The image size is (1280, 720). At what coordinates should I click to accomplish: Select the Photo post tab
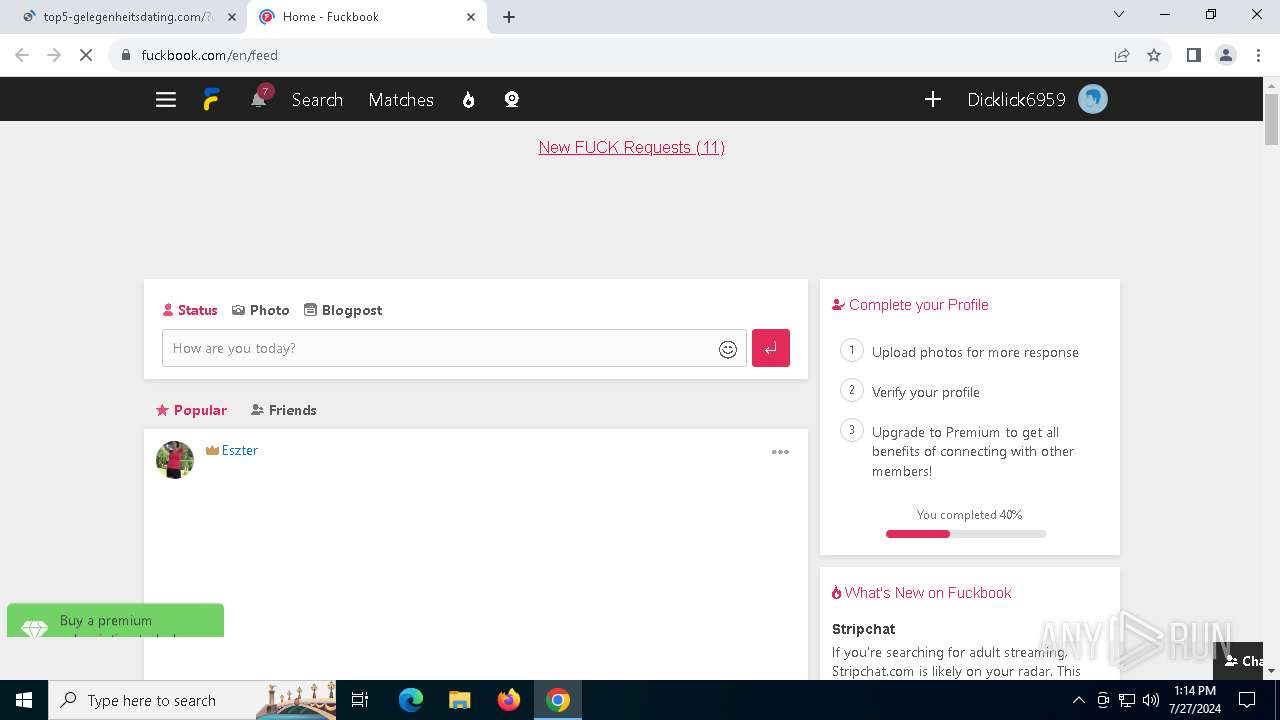pos(261,310)
